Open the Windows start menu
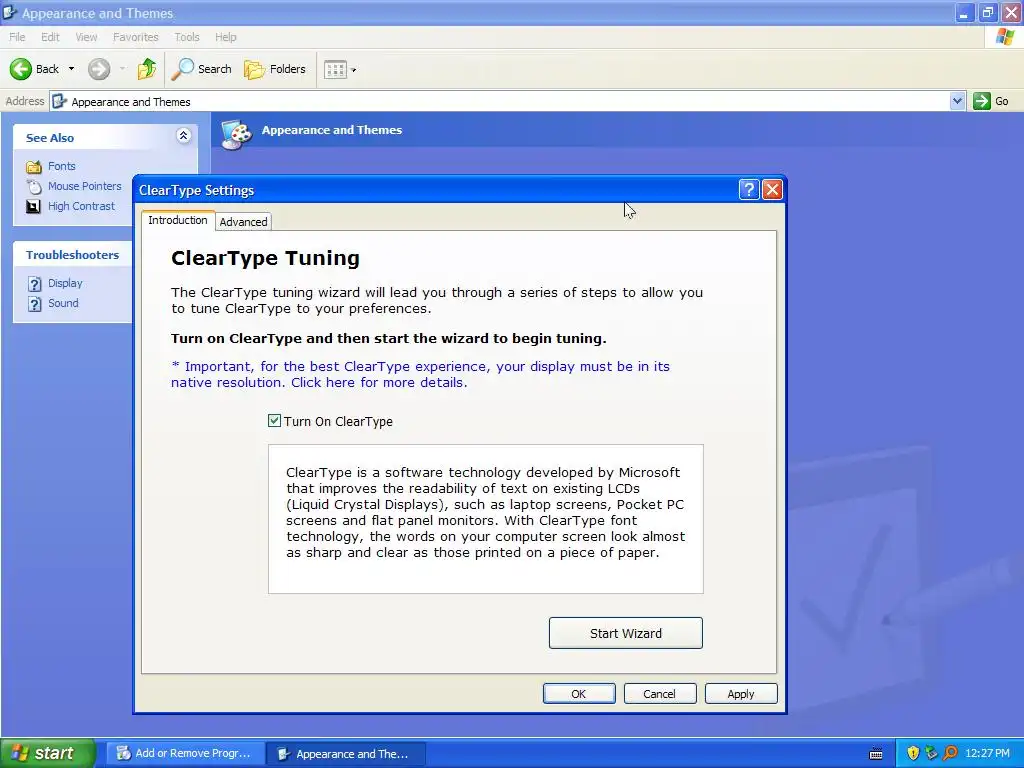Image resolution: width=1024 pixels, height=768 pixels. [x=47, y=753]
